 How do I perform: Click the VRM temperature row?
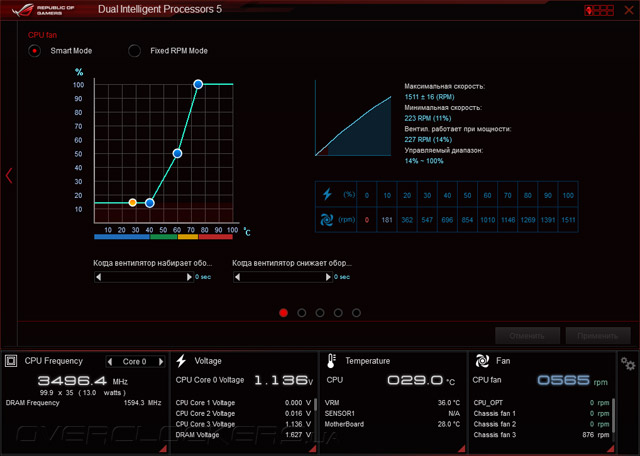coord(392,403)
